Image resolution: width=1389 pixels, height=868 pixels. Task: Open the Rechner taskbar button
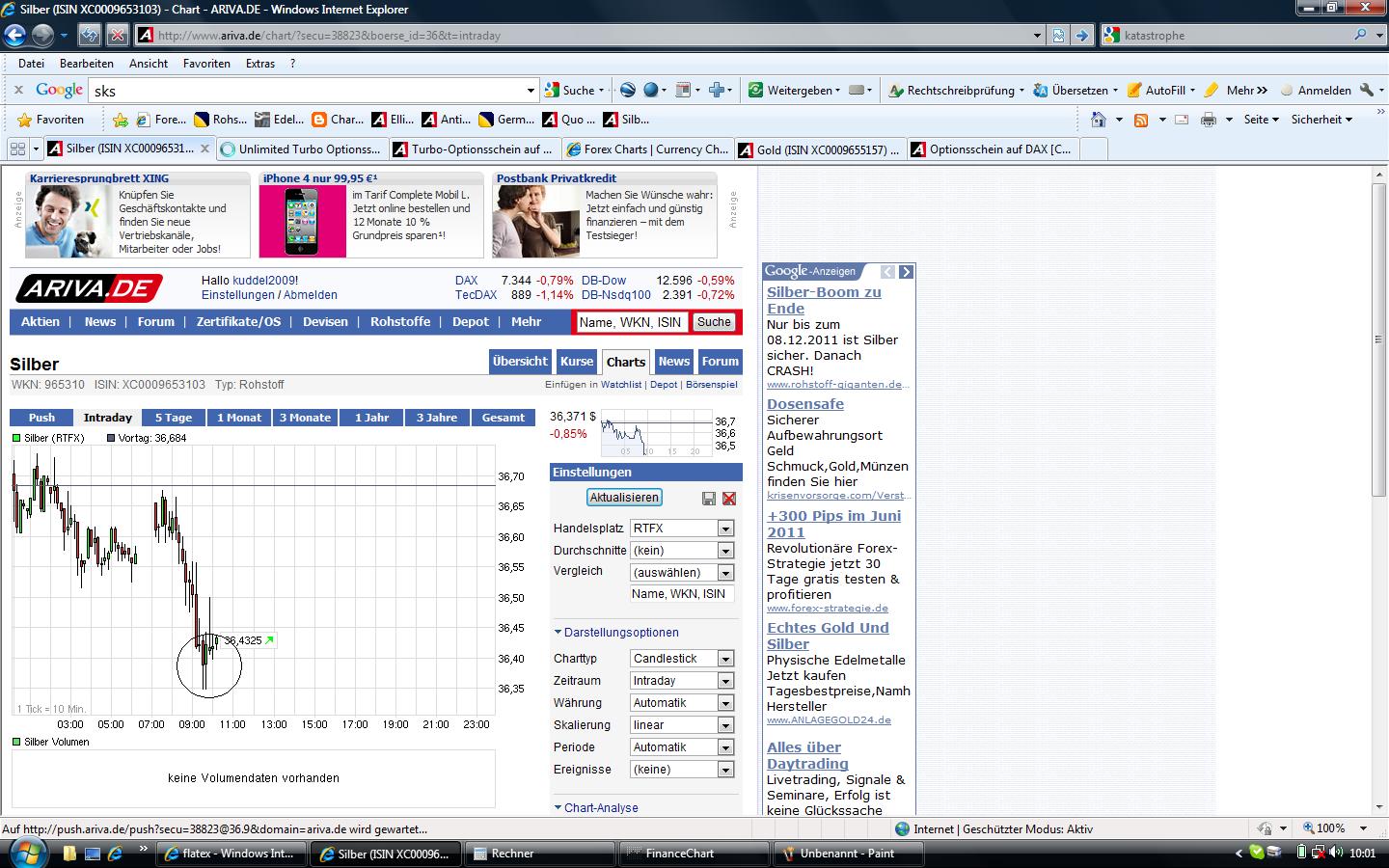click(540, 854)
